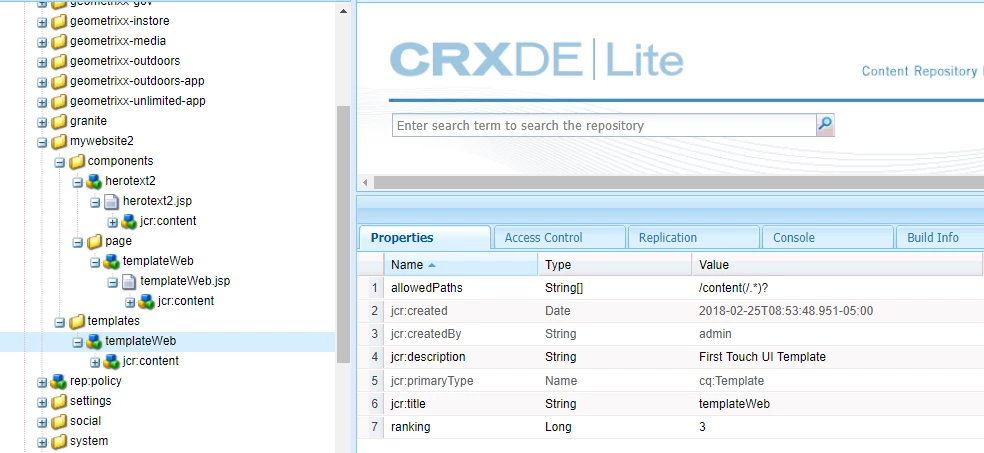Open the Console tab

(828, 238)
